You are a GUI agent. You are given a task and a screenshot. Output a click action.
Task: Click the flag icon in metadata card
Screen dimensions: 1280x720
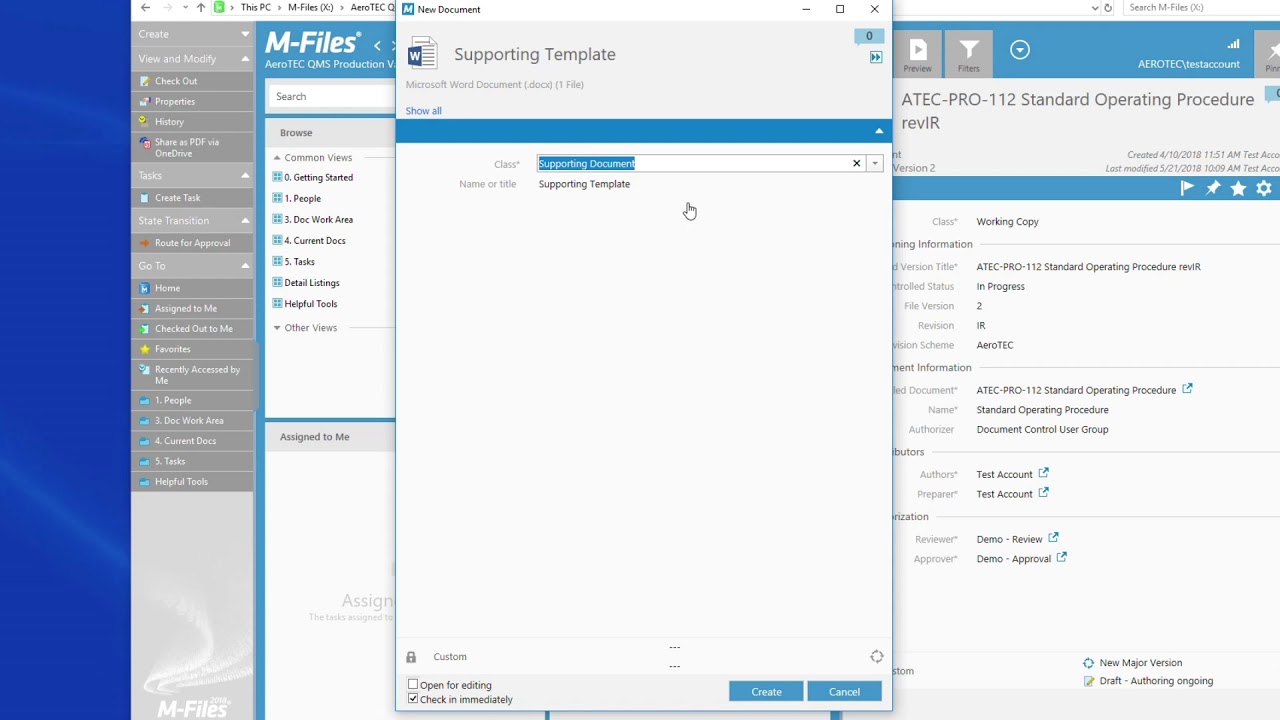(1187, 188)
